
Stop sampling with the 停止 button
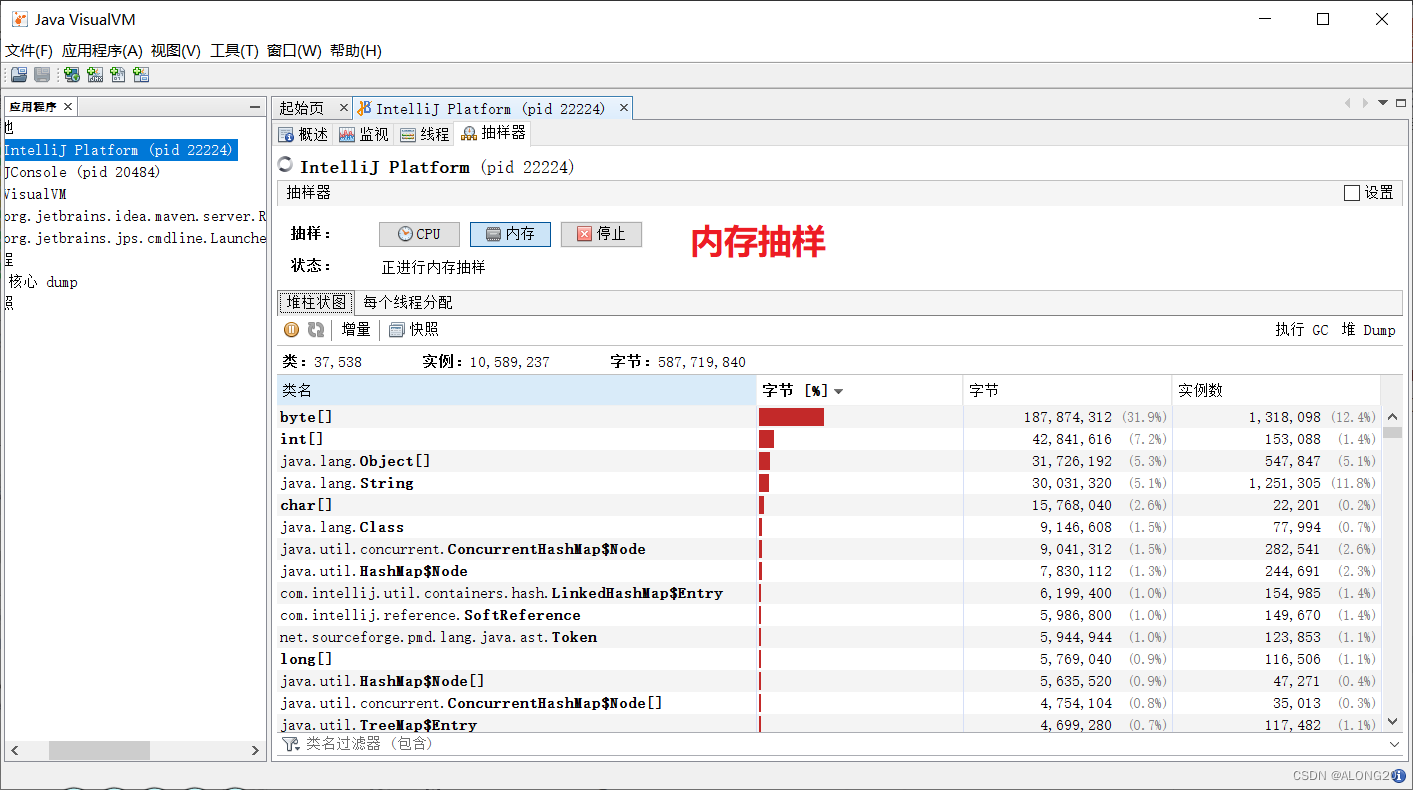coord(601,234)
